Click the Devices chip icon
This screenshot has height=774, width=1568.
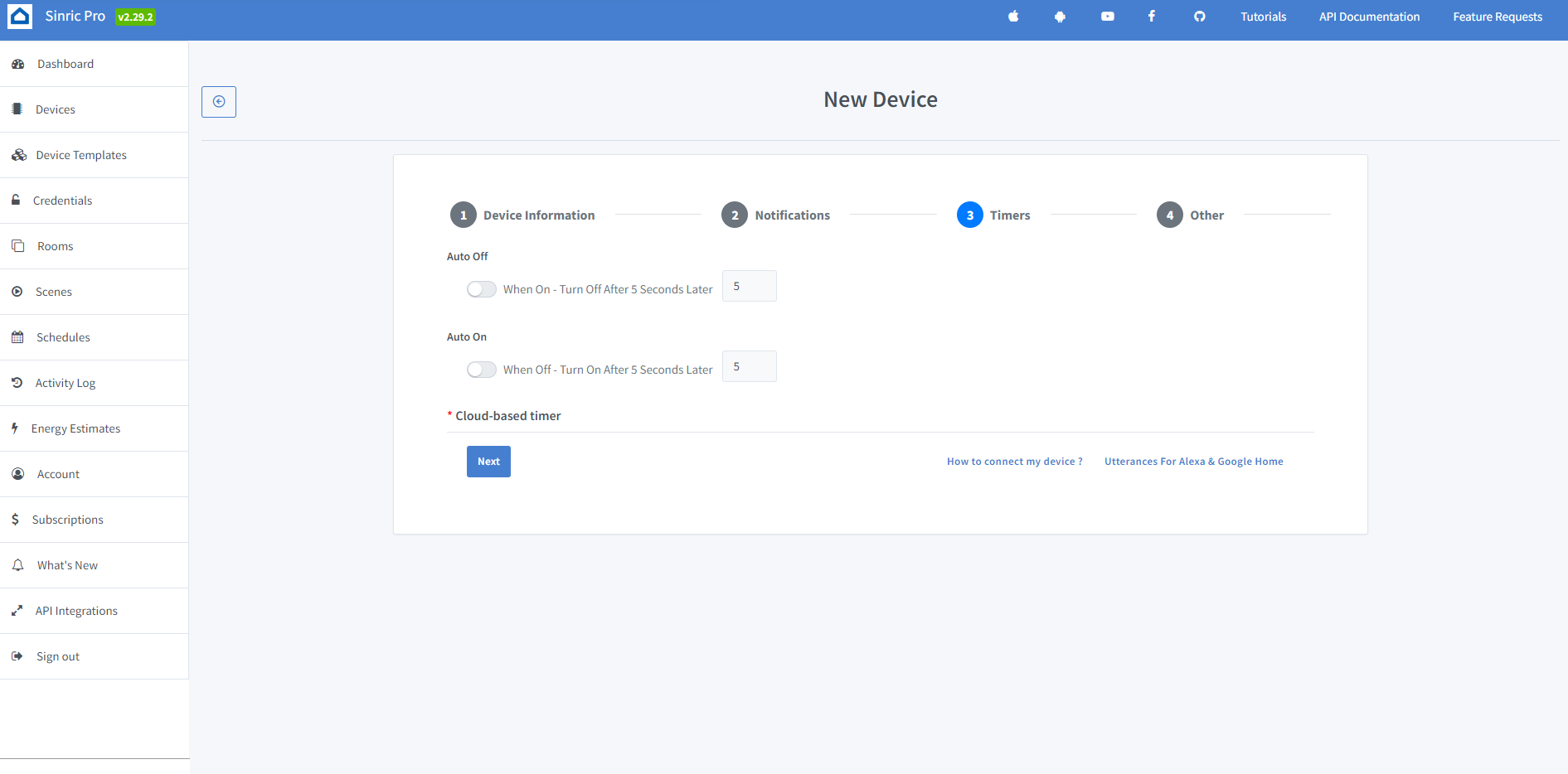[17, 109]
